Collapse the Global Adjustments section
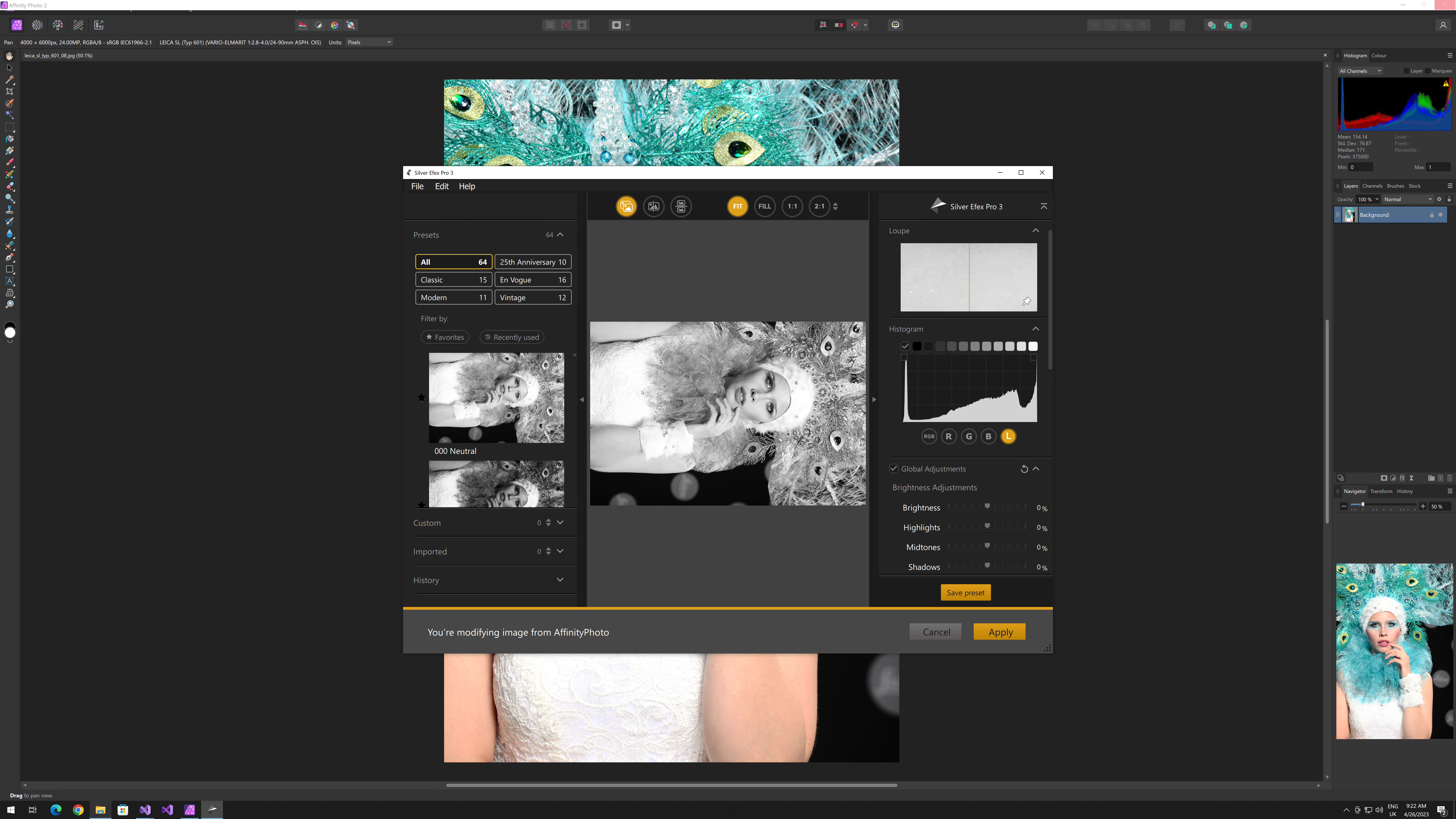The image size is (1456, 819). 1036,469
